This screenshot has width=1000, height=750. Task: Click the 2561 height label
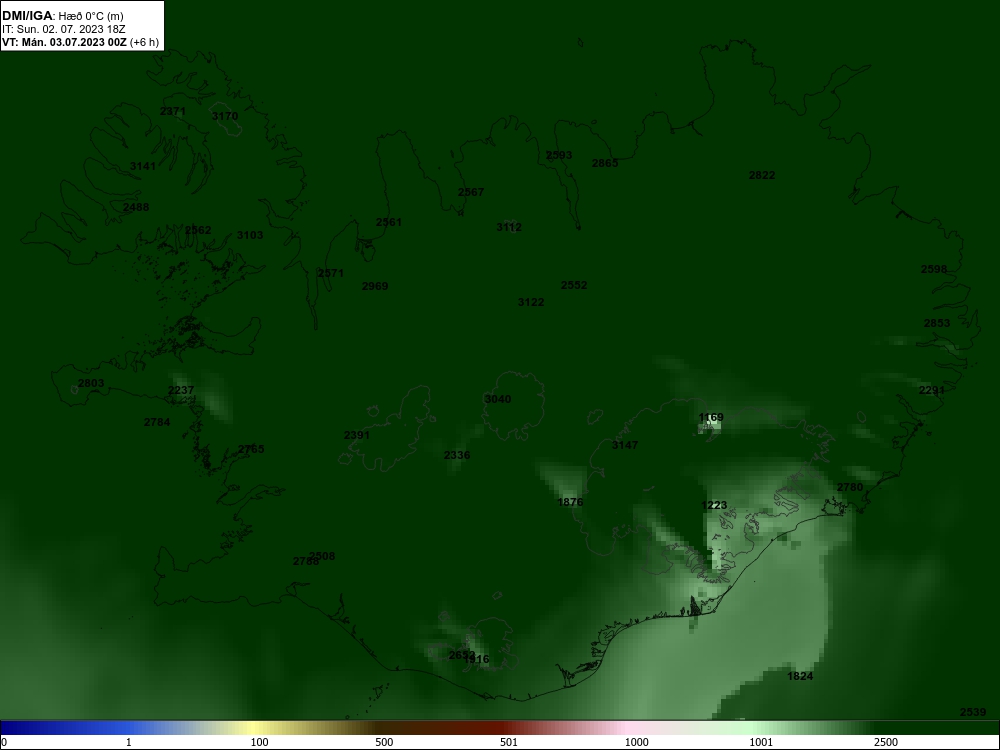click(389, 223)
